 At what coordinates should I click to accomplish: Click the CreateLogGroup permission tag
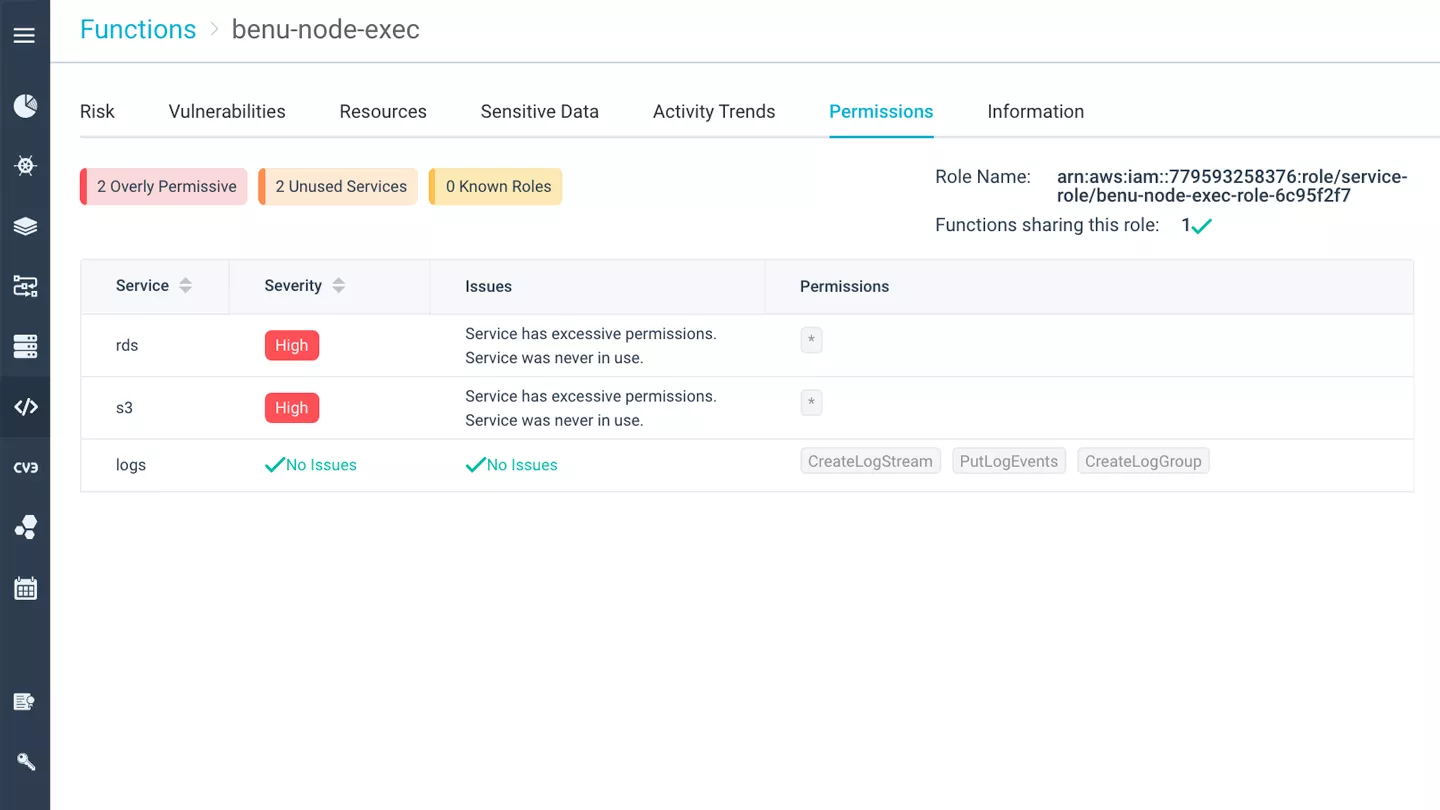1143,461
